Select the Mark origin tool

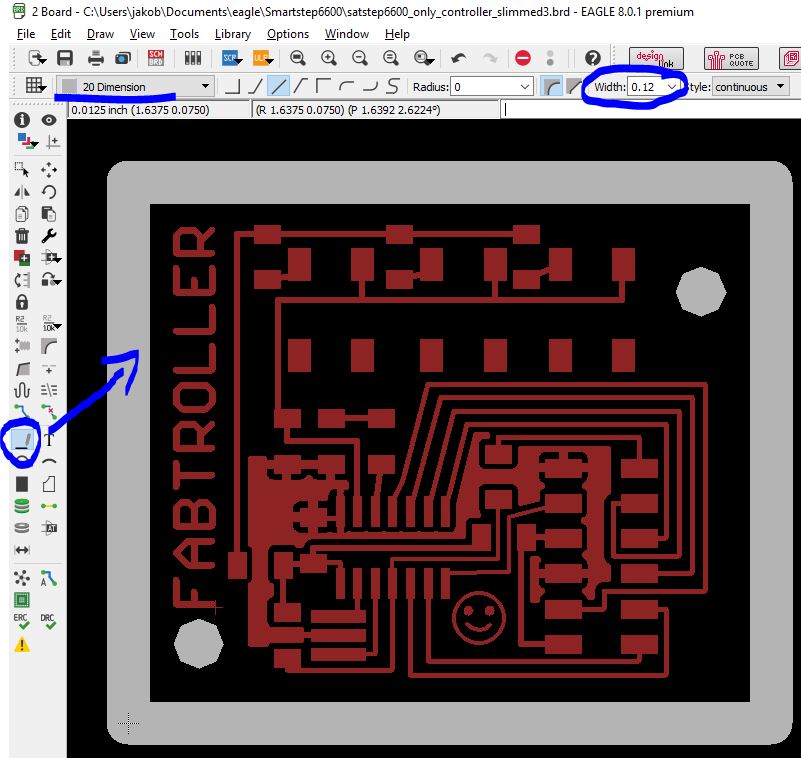tap(53, 141)
